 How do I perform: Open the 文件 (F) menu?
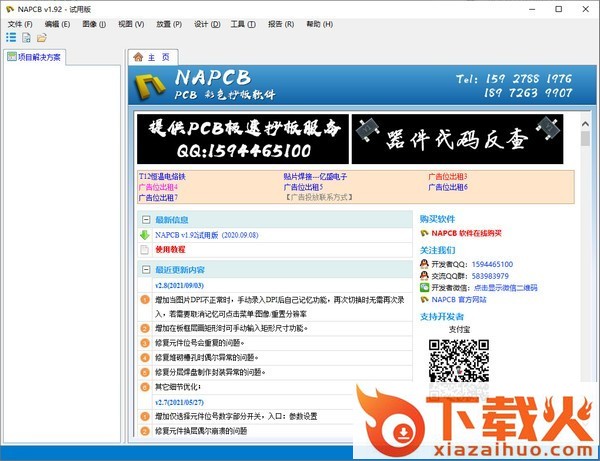coord(20,24)
